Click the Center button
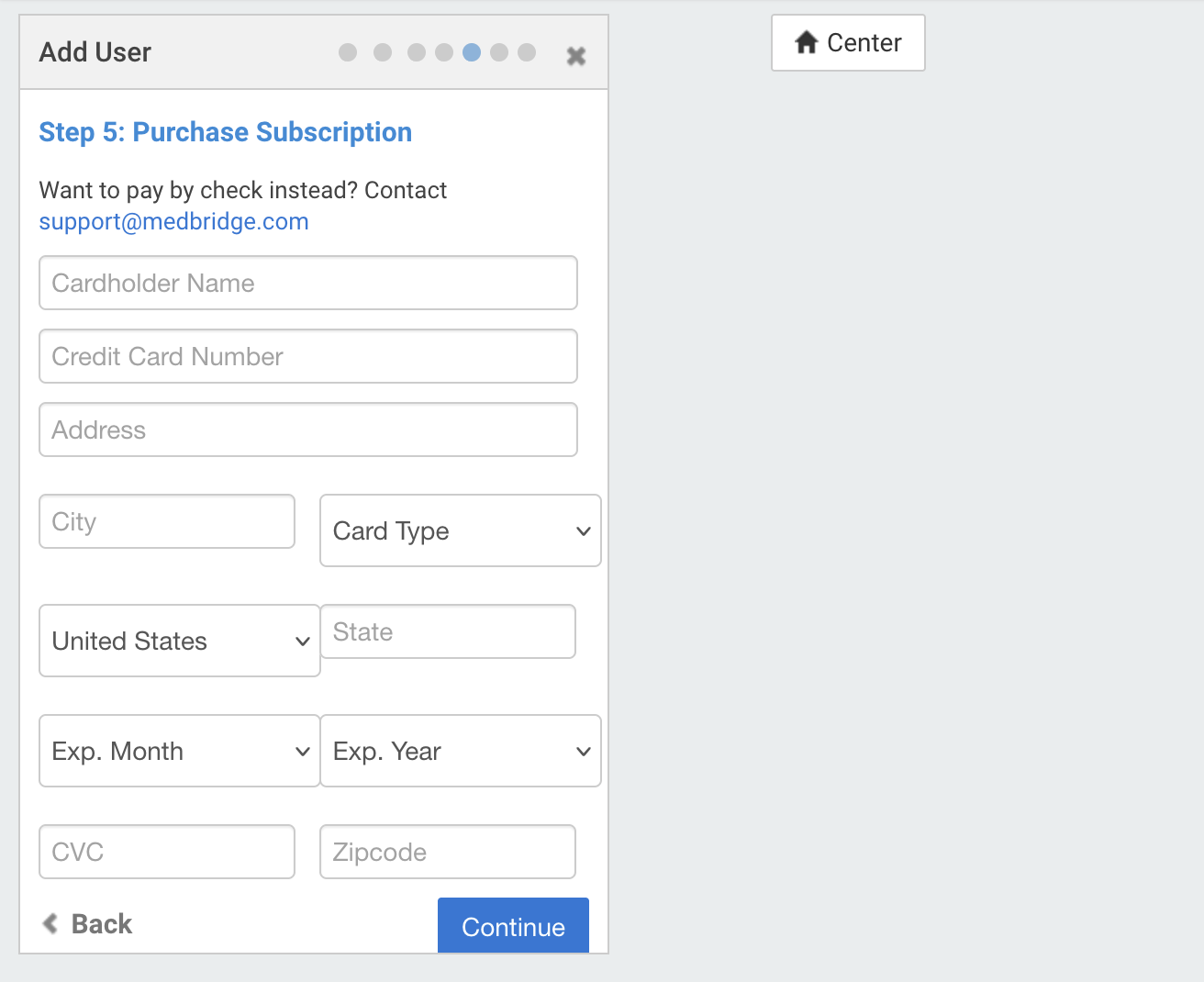This screenshot has height=982, width=1204. [x=848, y=42]
